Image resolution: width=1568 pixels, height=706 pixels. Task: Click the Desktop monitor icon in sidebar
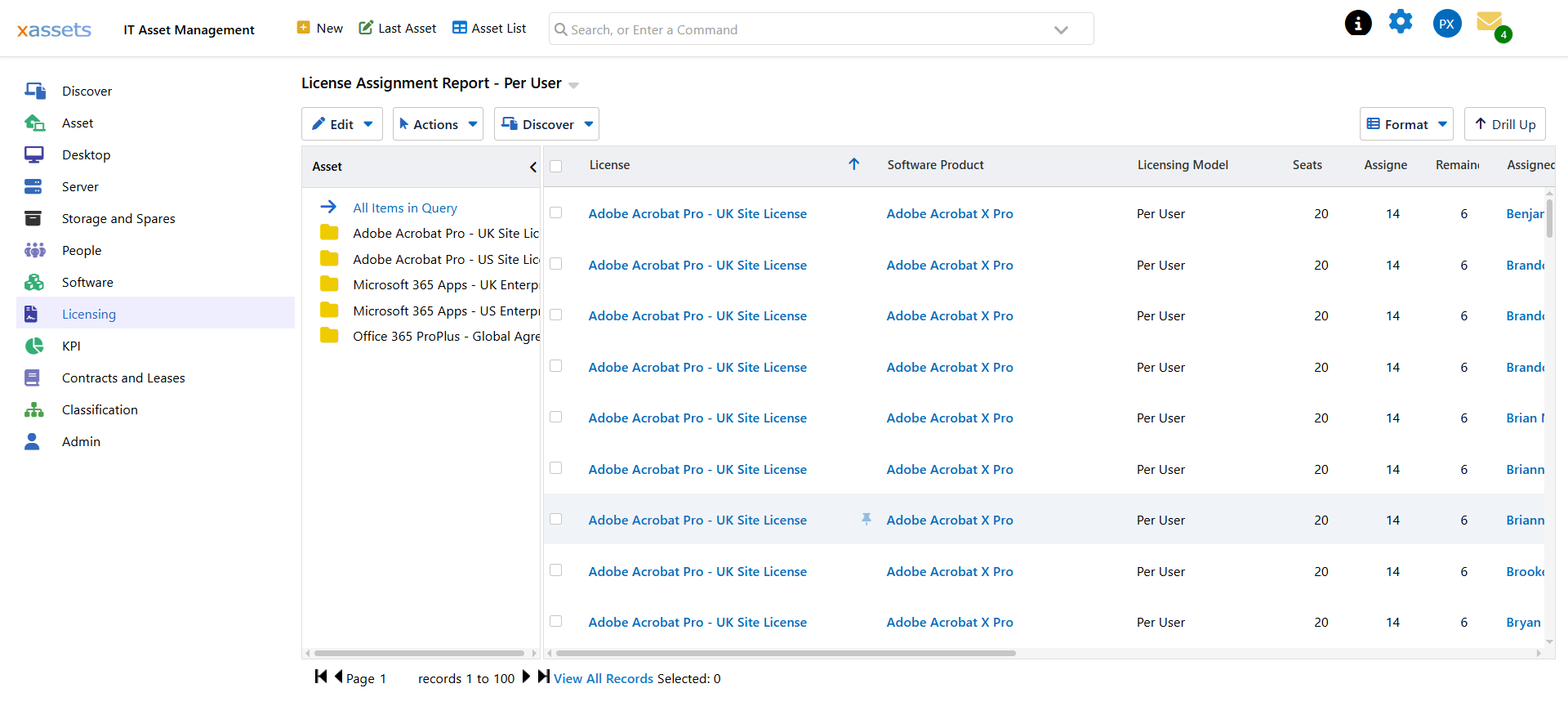pyautogui.click(x=33, y=154)
